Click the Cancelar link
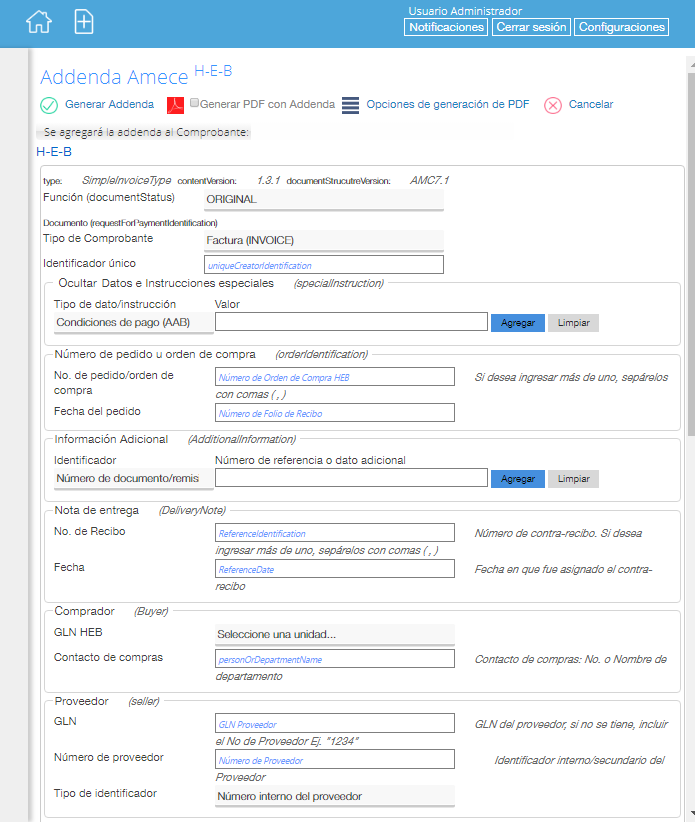This screenshot has height=822, width=695. [x=591, y=104]
